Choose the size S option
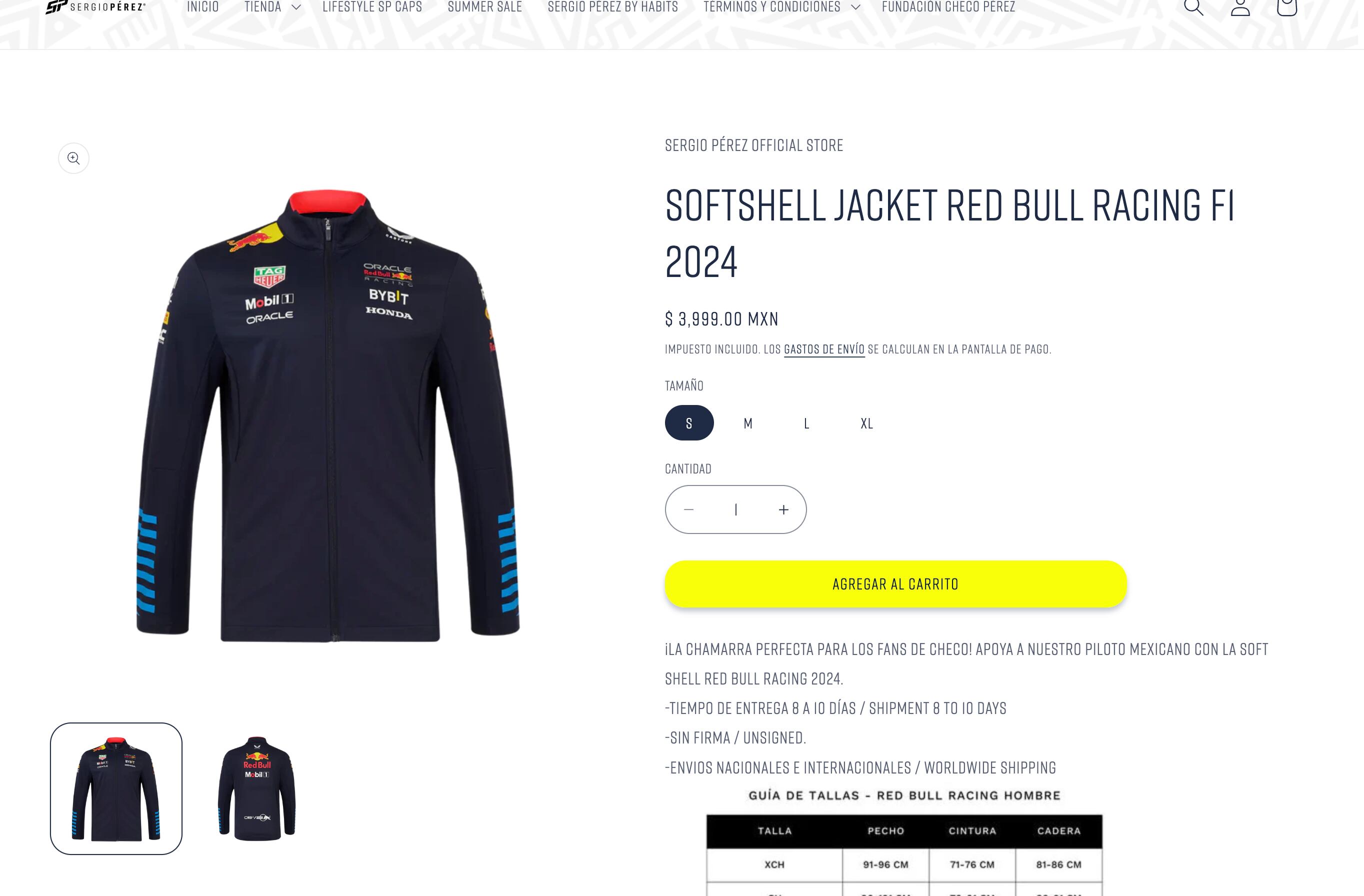 [x=689, y=423]
